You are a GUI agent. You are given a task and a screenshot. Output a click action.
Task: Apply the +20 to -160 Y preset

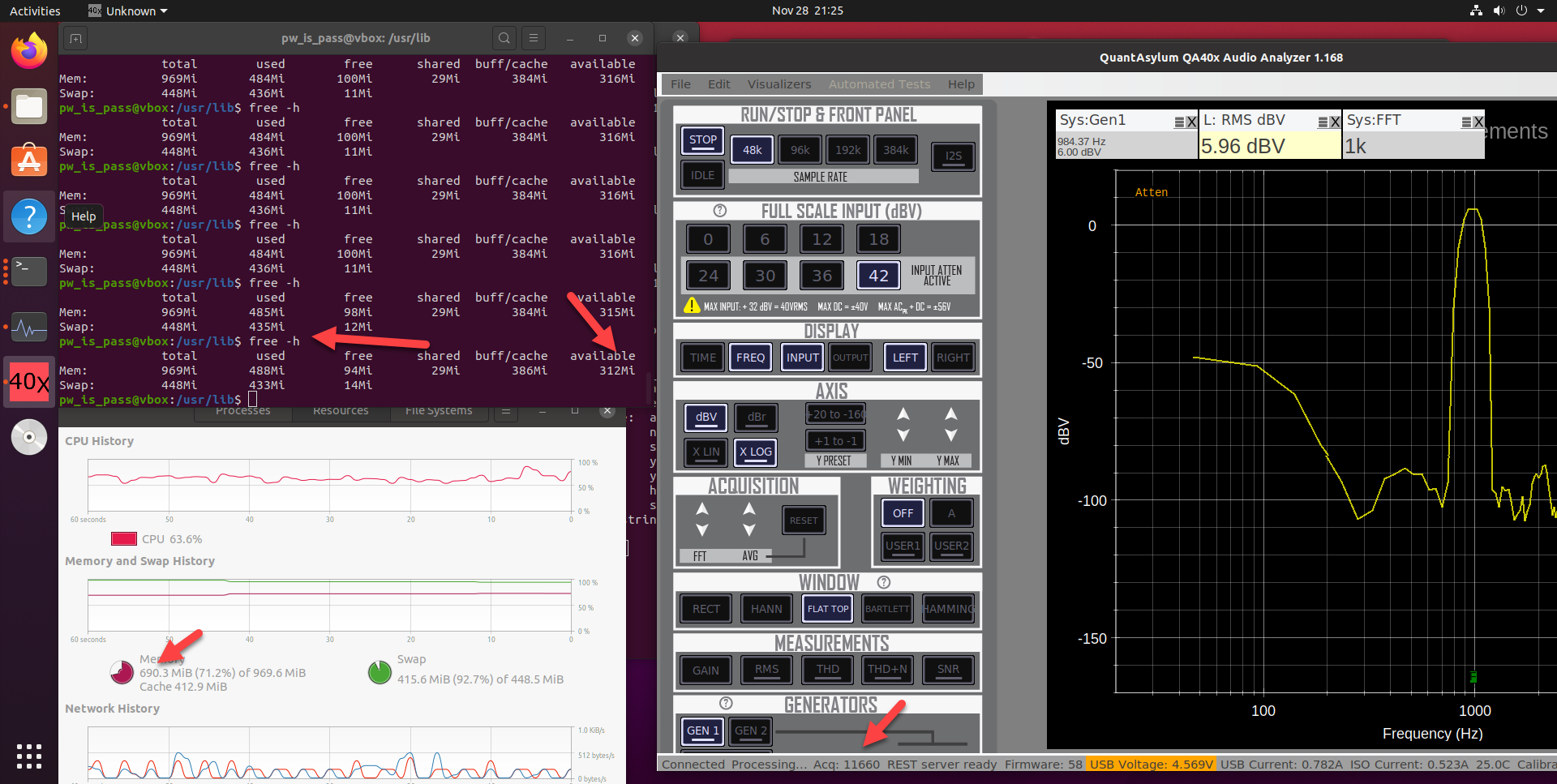(835, 414)
